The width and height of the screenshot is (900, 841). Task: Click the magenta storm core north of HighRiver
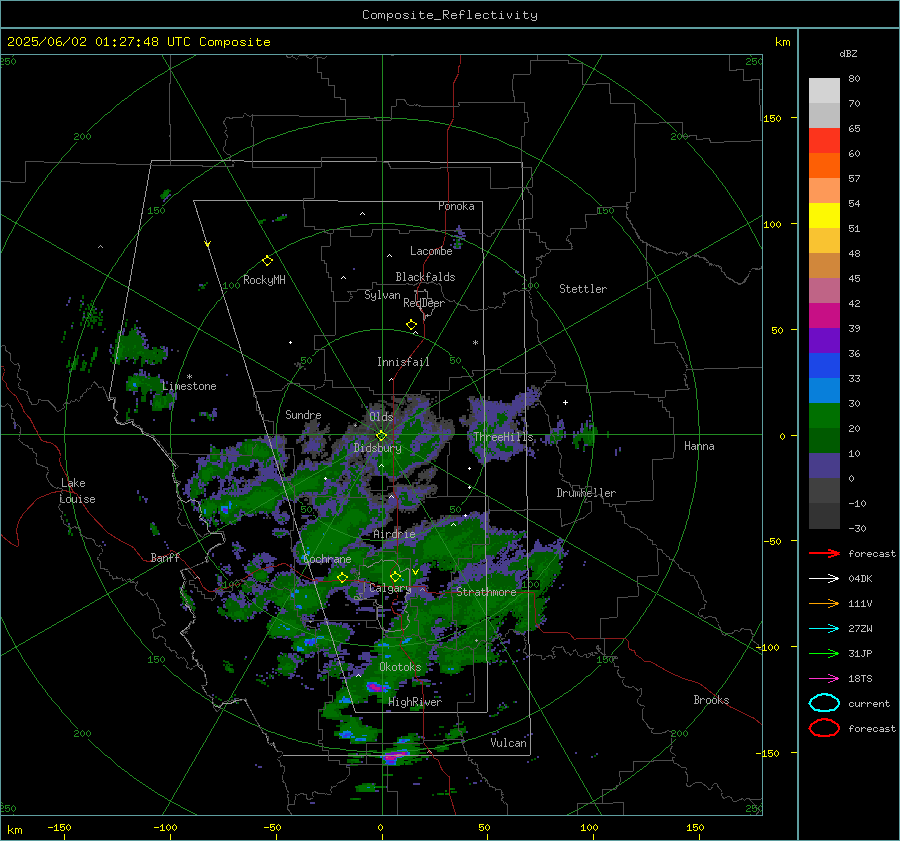click(376, 687)
